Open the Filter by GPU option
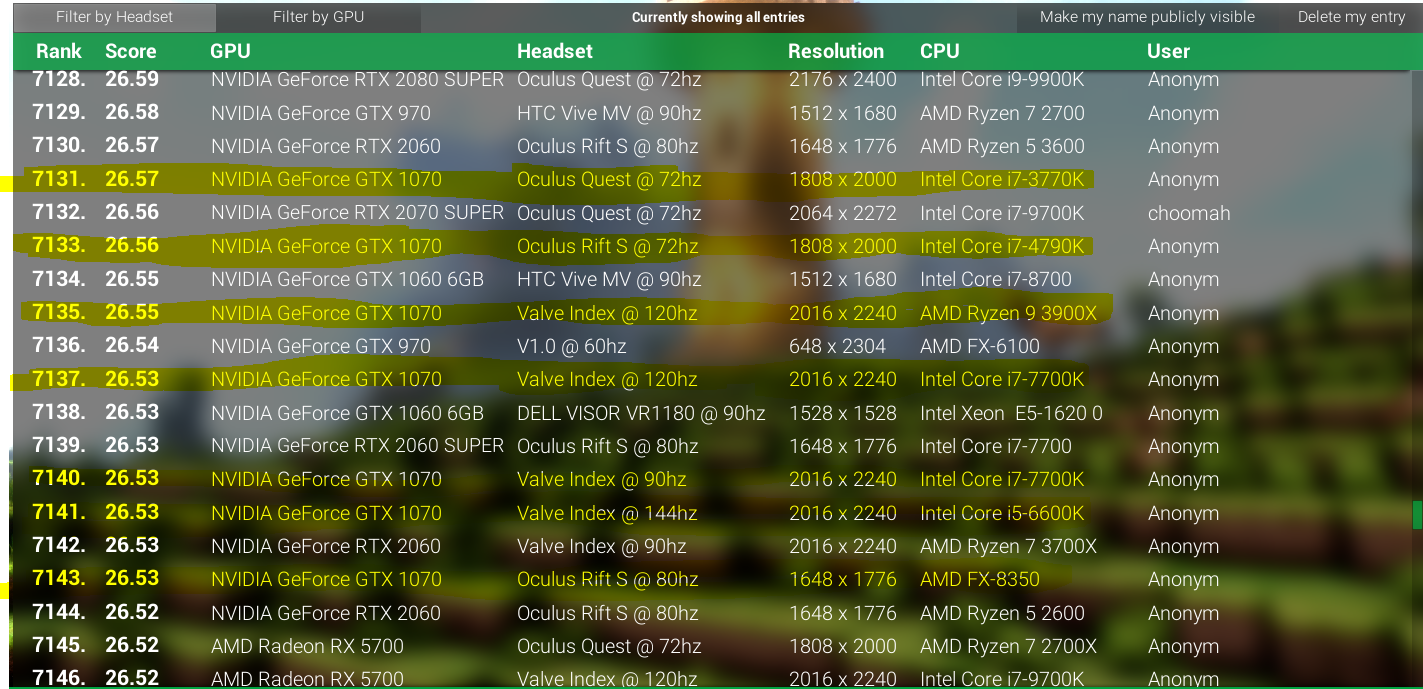Image resolution: width=1423 pixels, height=689 pixels. 318,17
